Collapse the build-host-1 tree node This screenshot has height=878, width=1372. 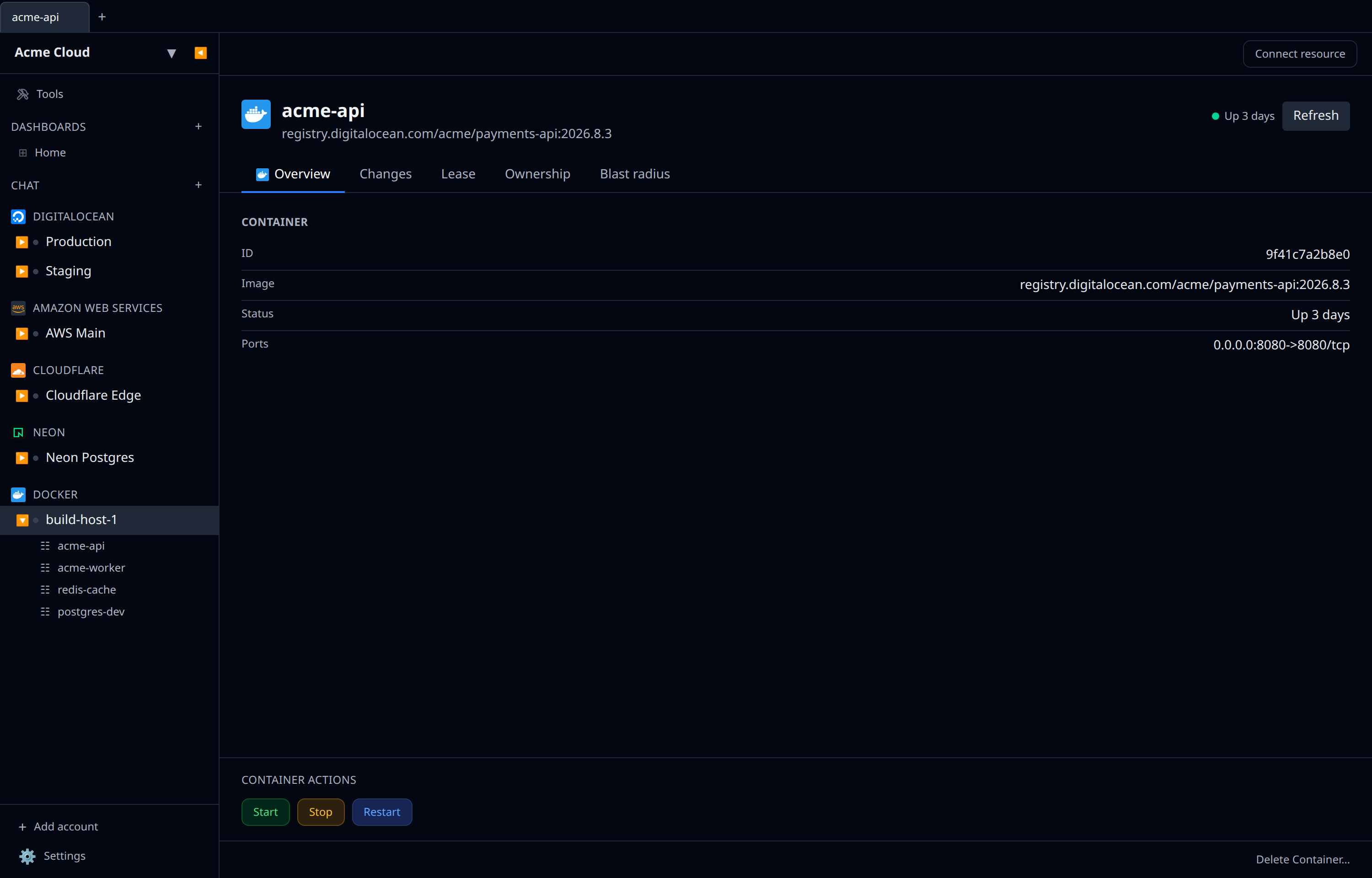point(21,520)
